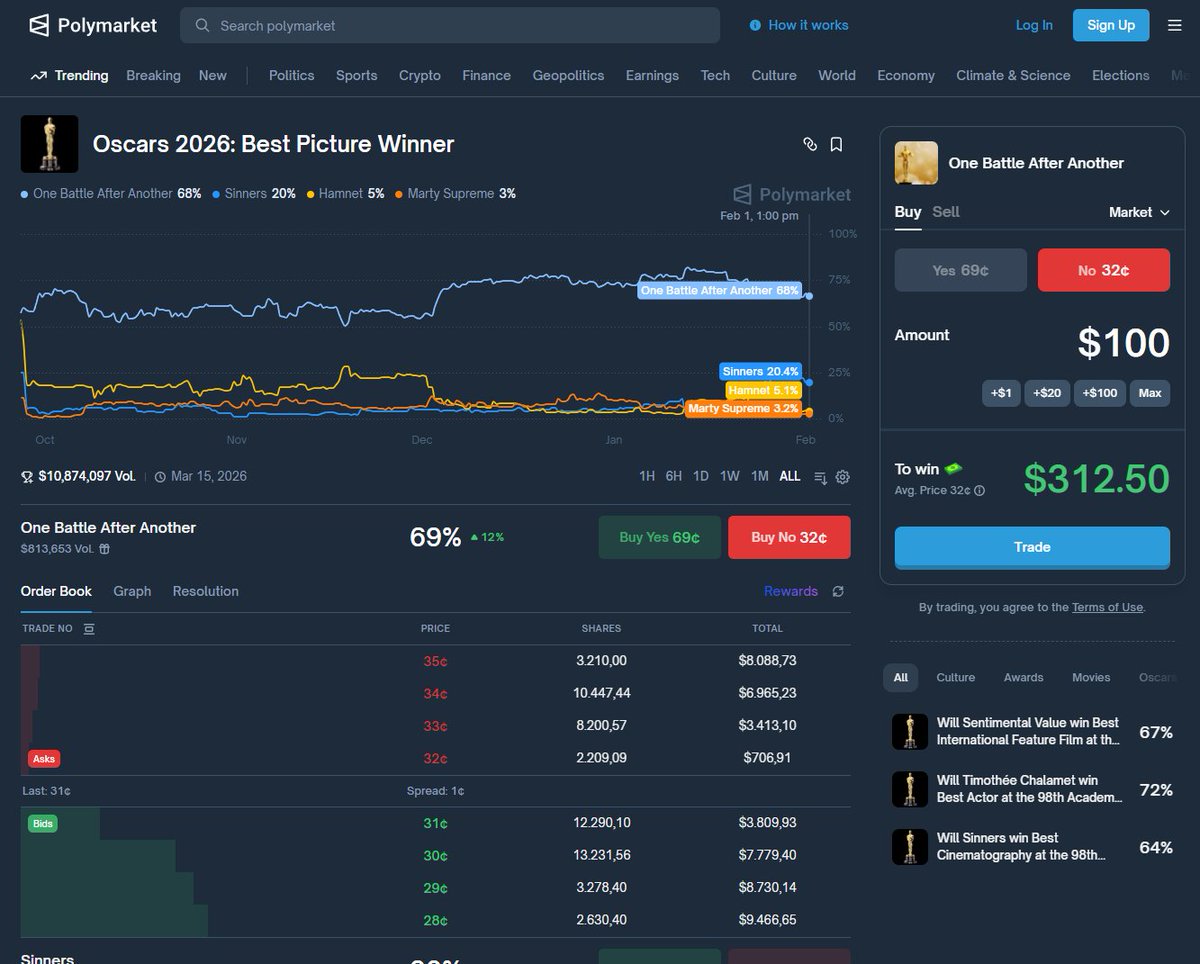Select the 1W chart range
This screenshot has width=1200, height=964.
point(730,476)
